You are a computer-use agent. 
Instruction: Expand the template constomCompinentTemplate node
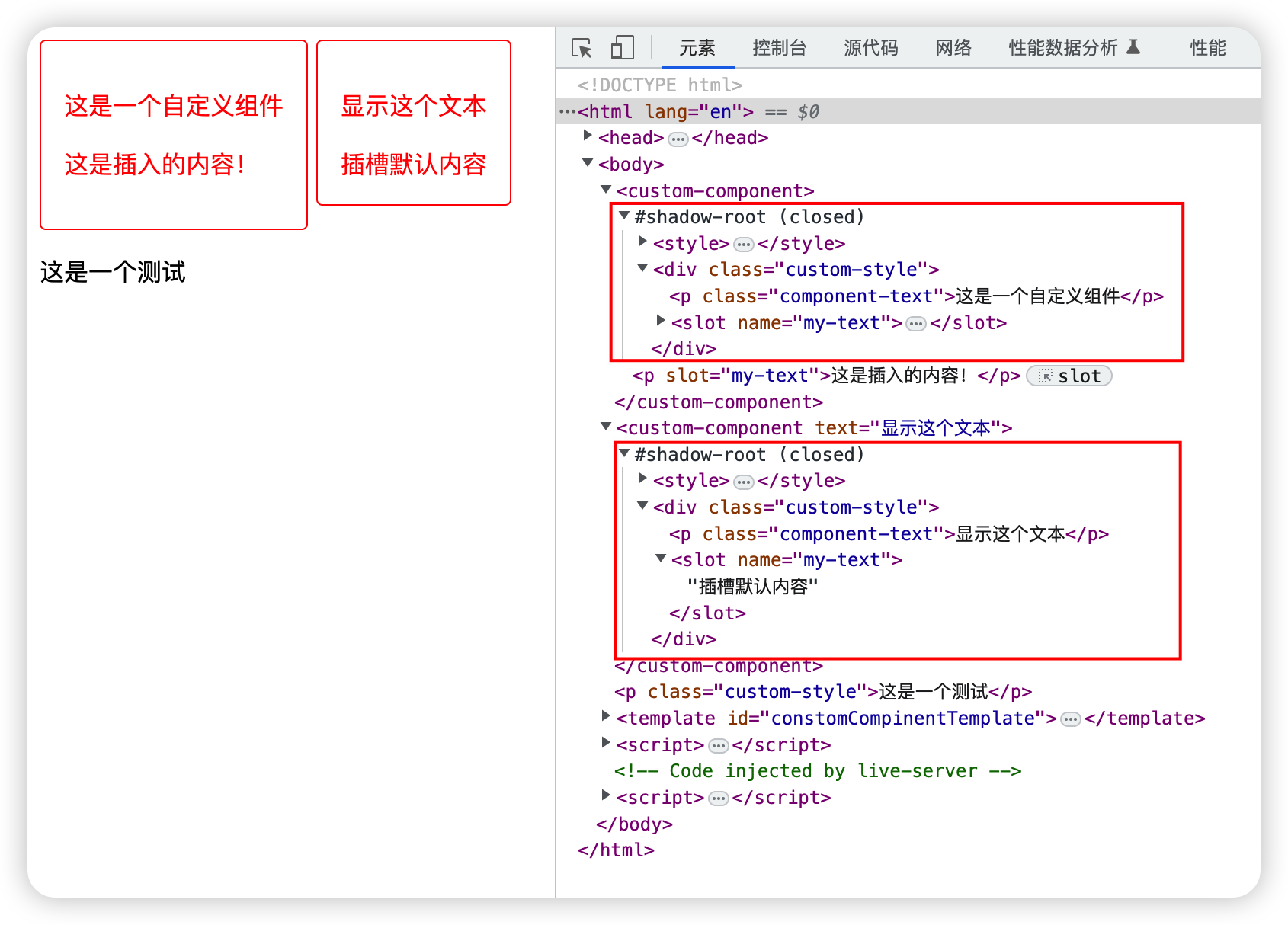point(606,716)
